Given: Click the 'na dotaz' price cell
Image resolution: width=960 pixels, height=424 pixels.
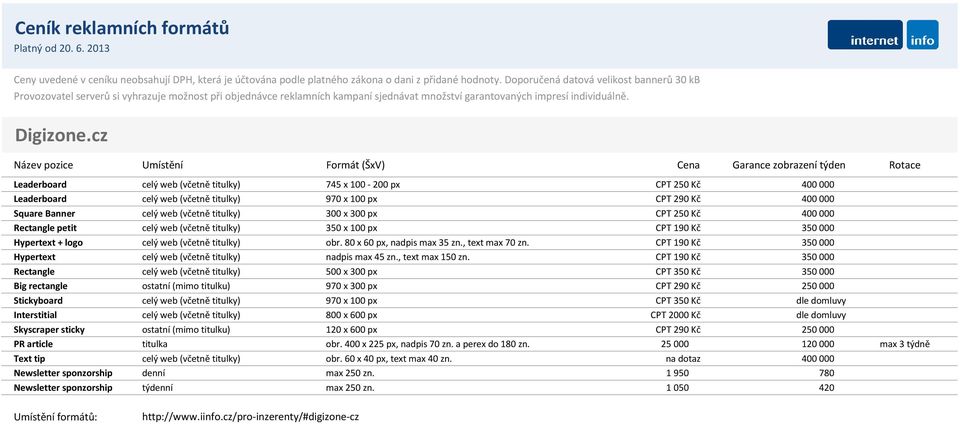Looking at the screenshot, I should pos(683,359).
